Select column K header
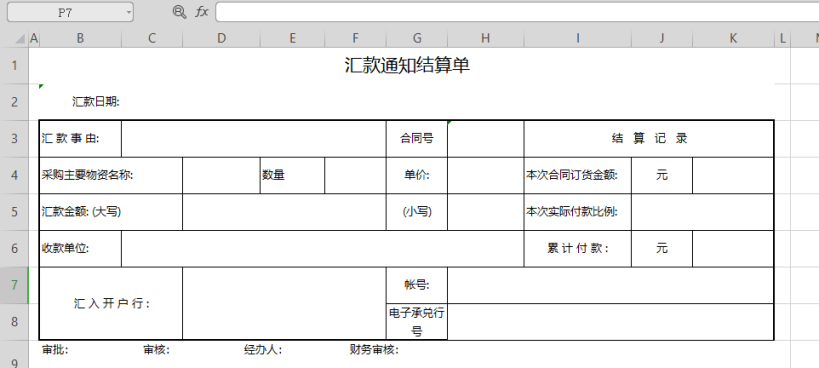Viewport: 819px width, 368px height. pos(733,38)
